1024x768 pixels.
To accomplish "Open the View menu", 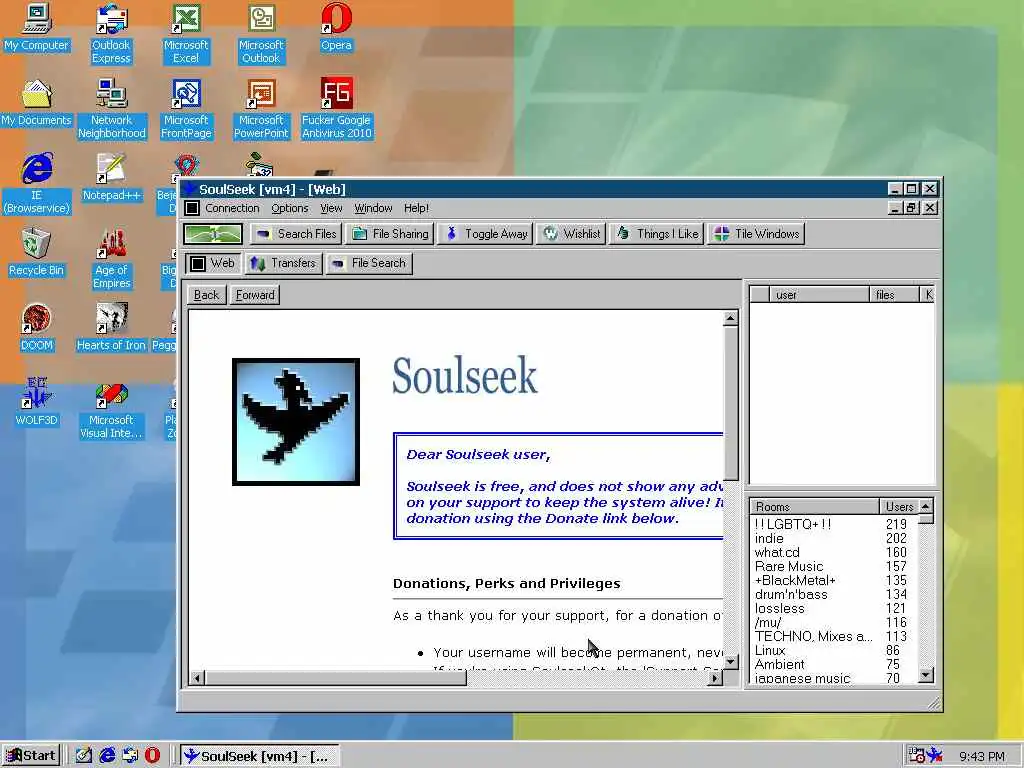I will click(330, 208).
